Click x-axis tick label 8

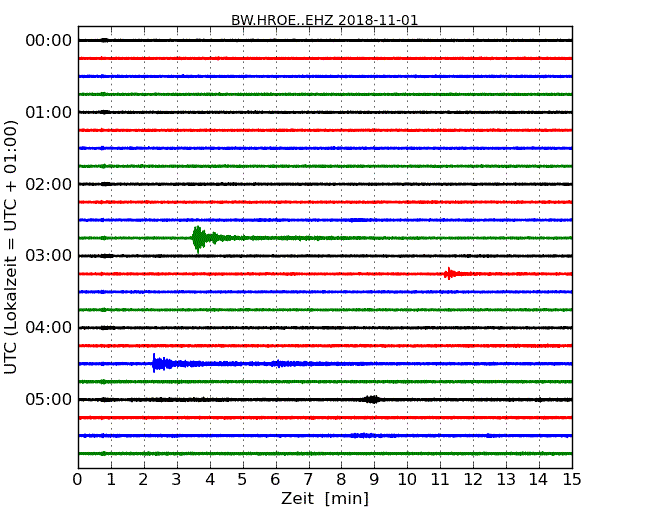(x=341, y=480)
